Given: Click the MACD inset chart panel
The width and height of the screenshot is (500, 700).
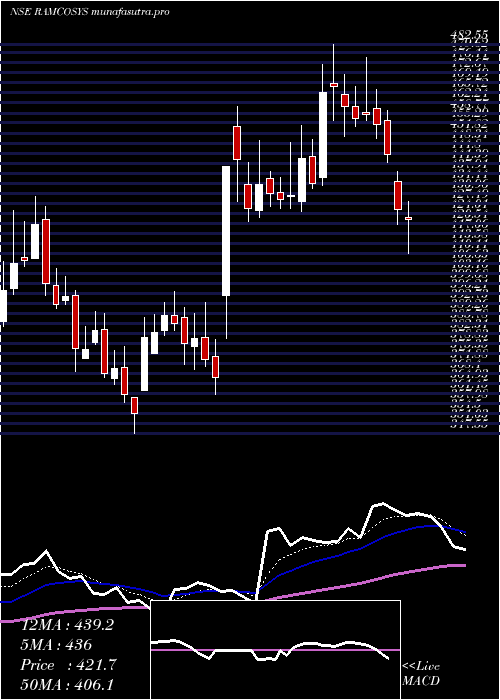Looking at the screenshot, I should (275, 650).
